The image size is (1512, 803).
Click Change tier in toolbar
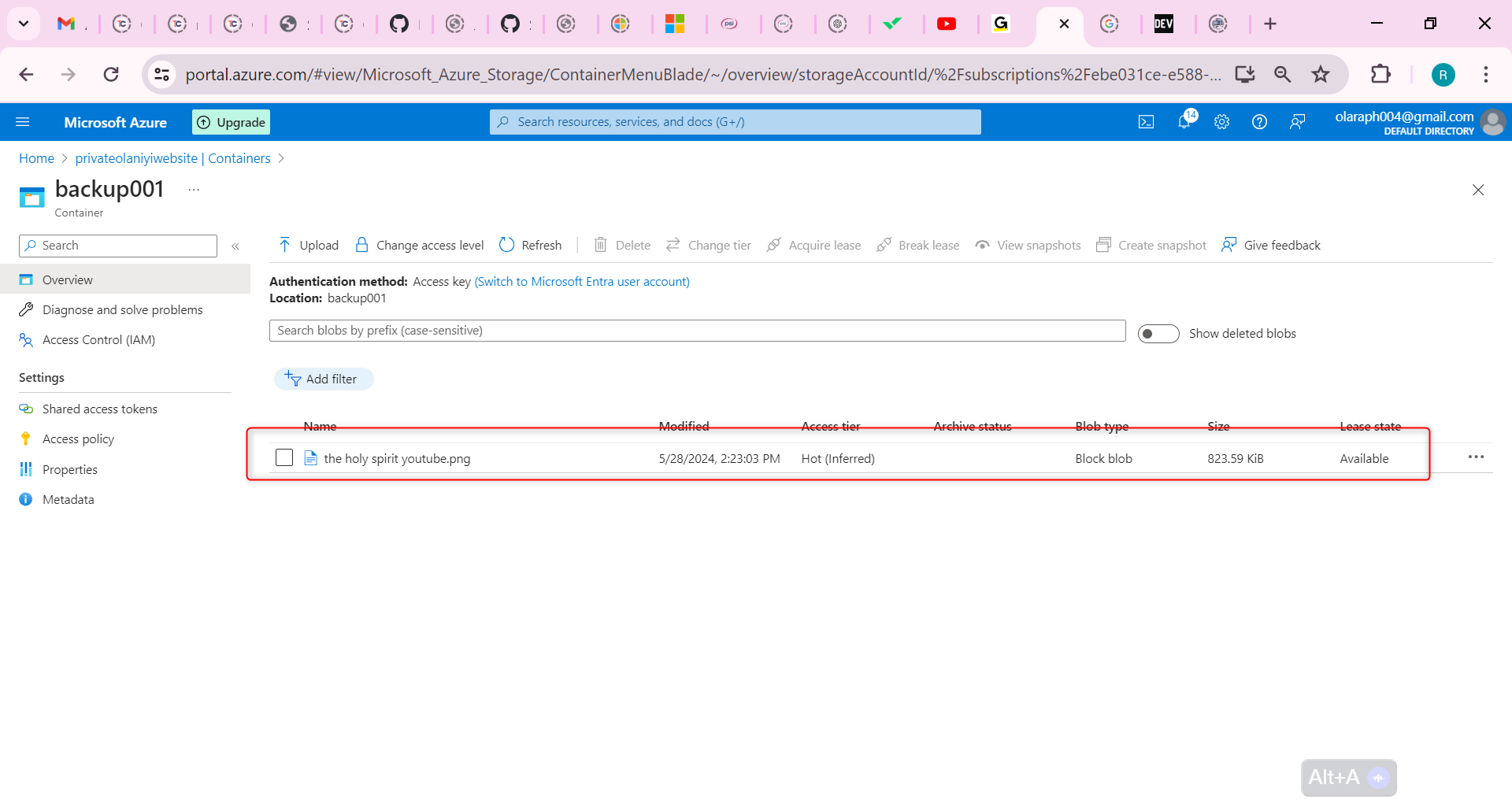709,245
